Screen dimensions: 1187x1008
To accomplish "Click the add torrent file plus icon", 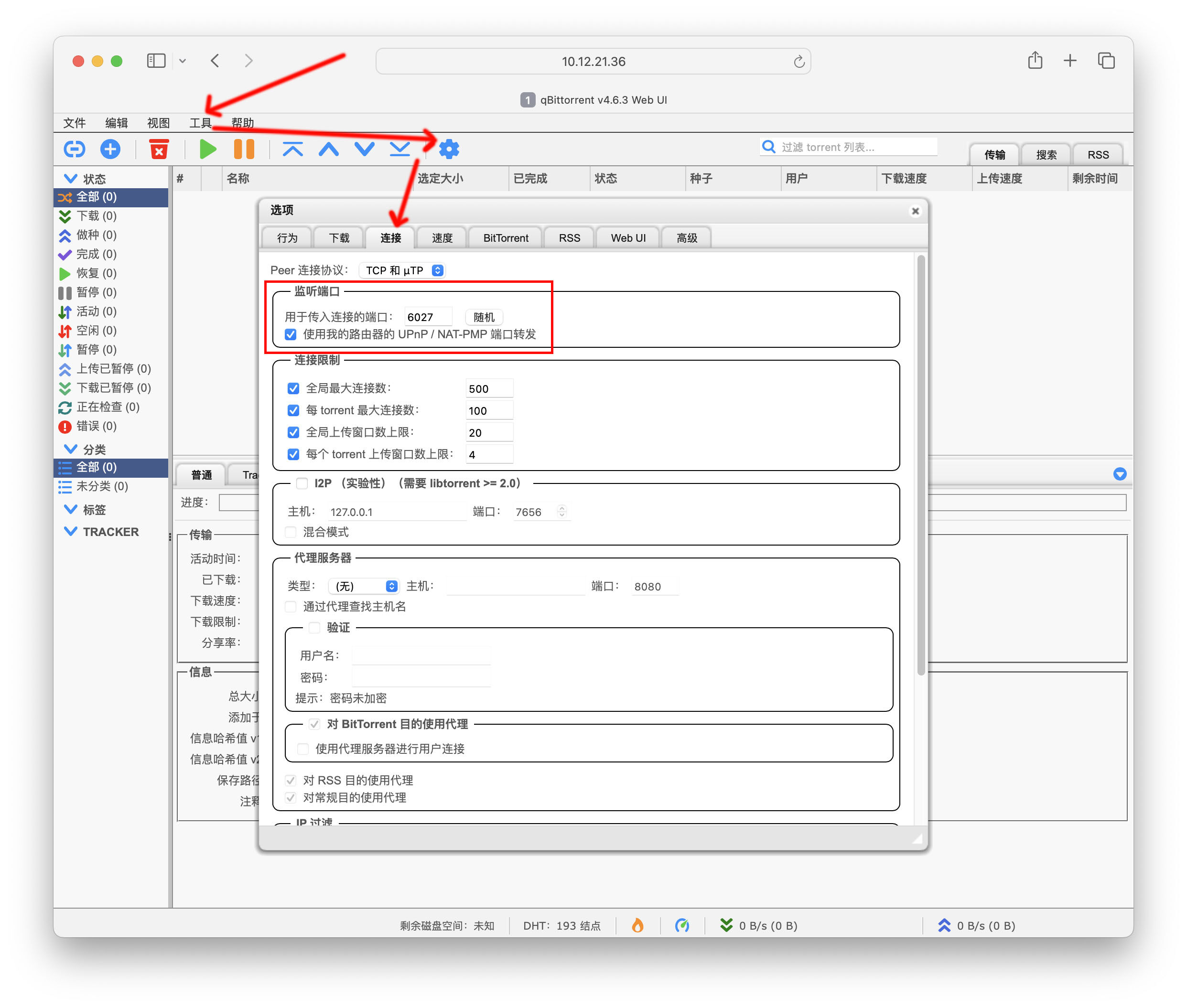I will (x=110, y=149).
